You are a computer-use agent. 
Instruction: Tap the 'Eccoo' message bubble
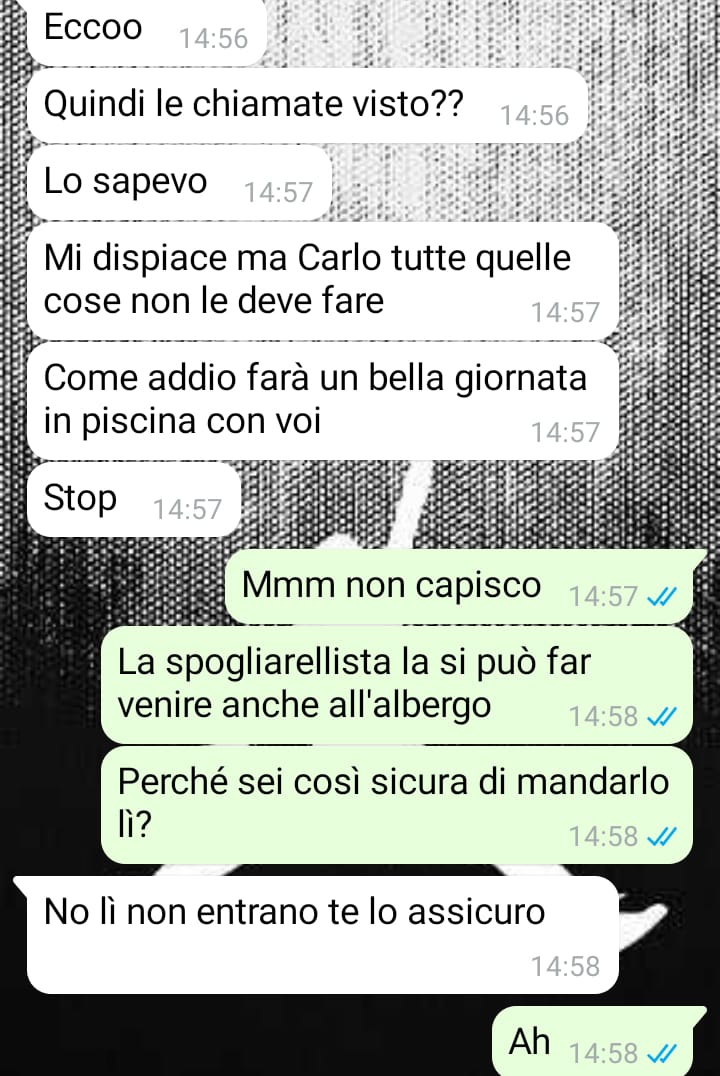146,32
